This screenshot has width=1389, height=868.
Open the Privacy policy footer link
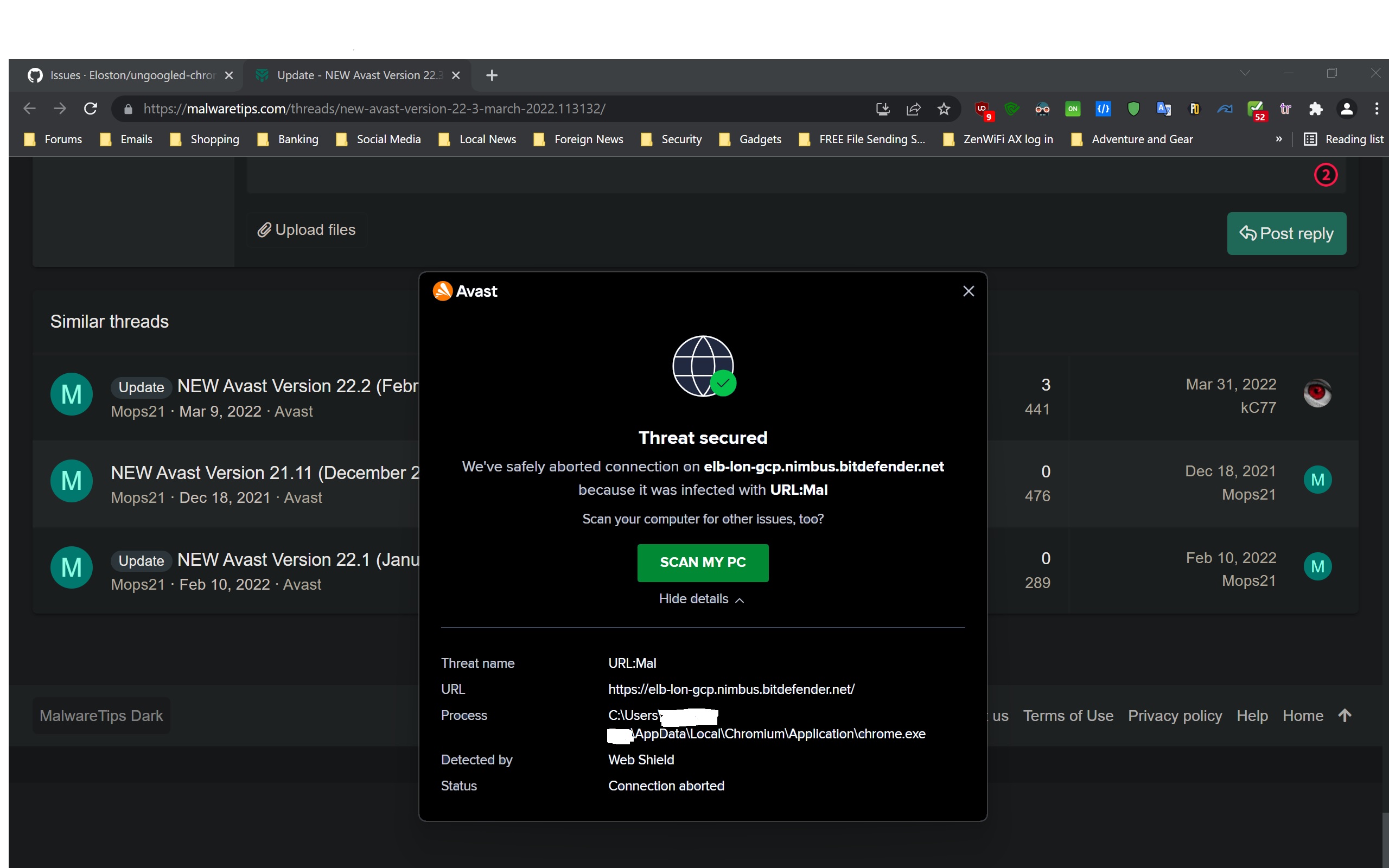tap(1174, 716)
